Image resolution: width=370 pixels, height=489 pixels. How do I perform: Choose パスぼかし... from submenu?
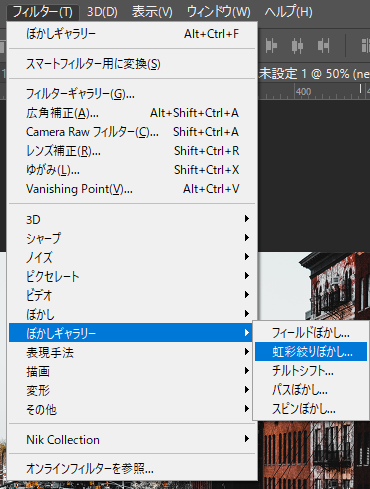[x=311, y=390]
